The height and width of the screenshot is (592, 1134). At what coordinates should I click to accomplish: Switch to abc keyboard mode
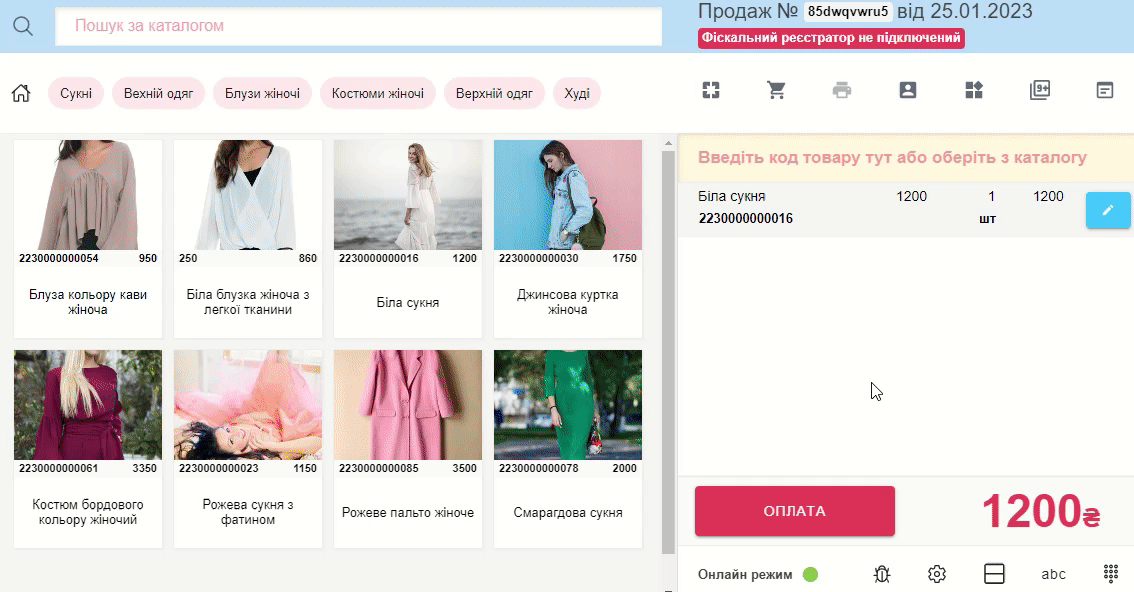pyautogui.click(x=1053, y=574)
